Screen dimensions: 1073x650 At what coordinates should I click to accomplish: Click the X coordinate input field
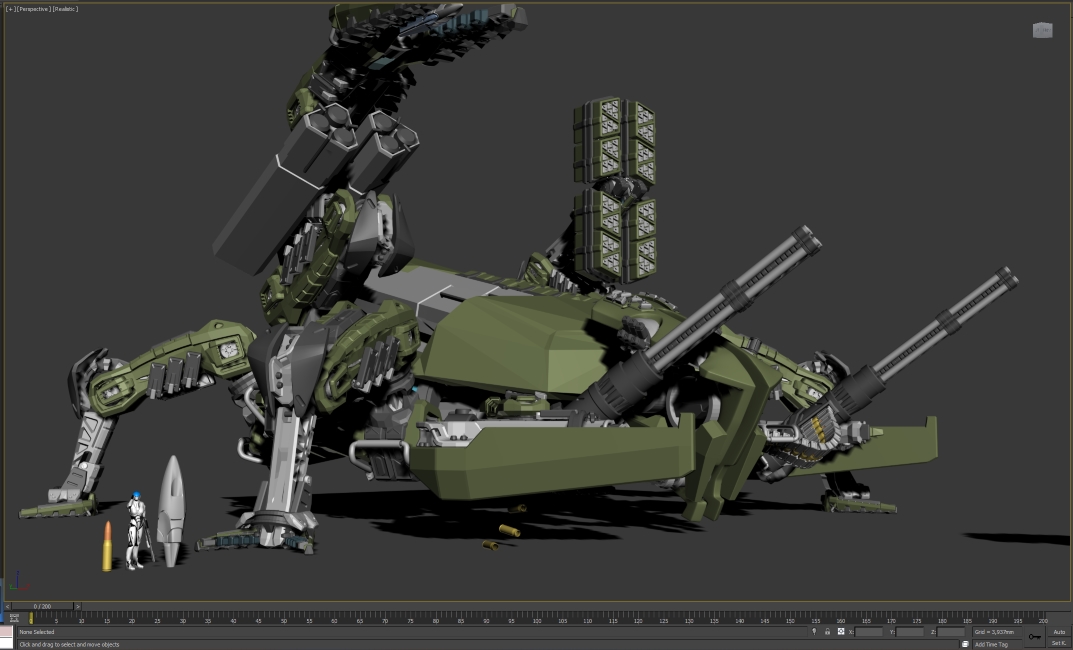(x=869, y=632)
